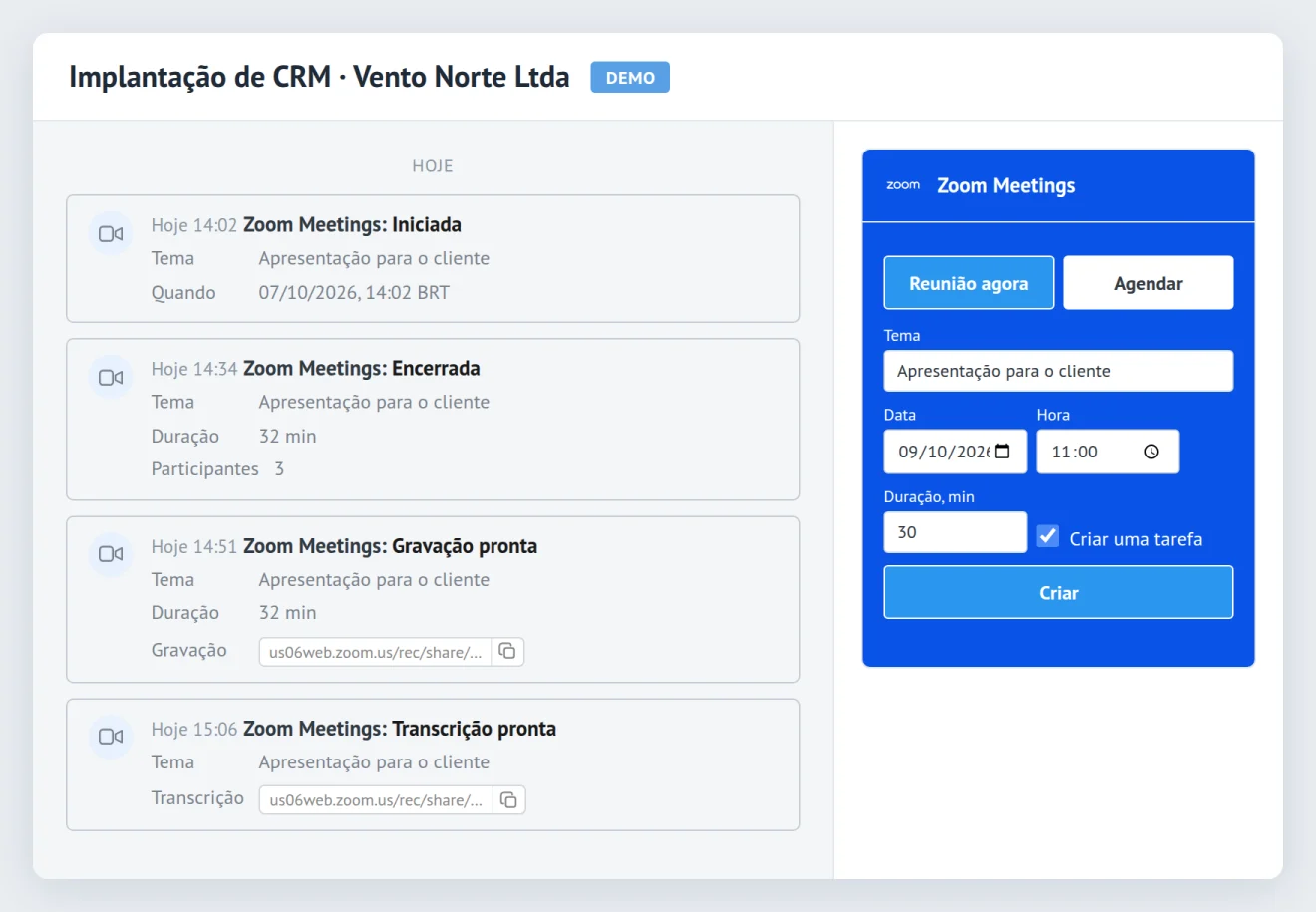Screen dimensions: 1316x912
Task: Open calendar picker in Data field
Action: (1003, 452)
